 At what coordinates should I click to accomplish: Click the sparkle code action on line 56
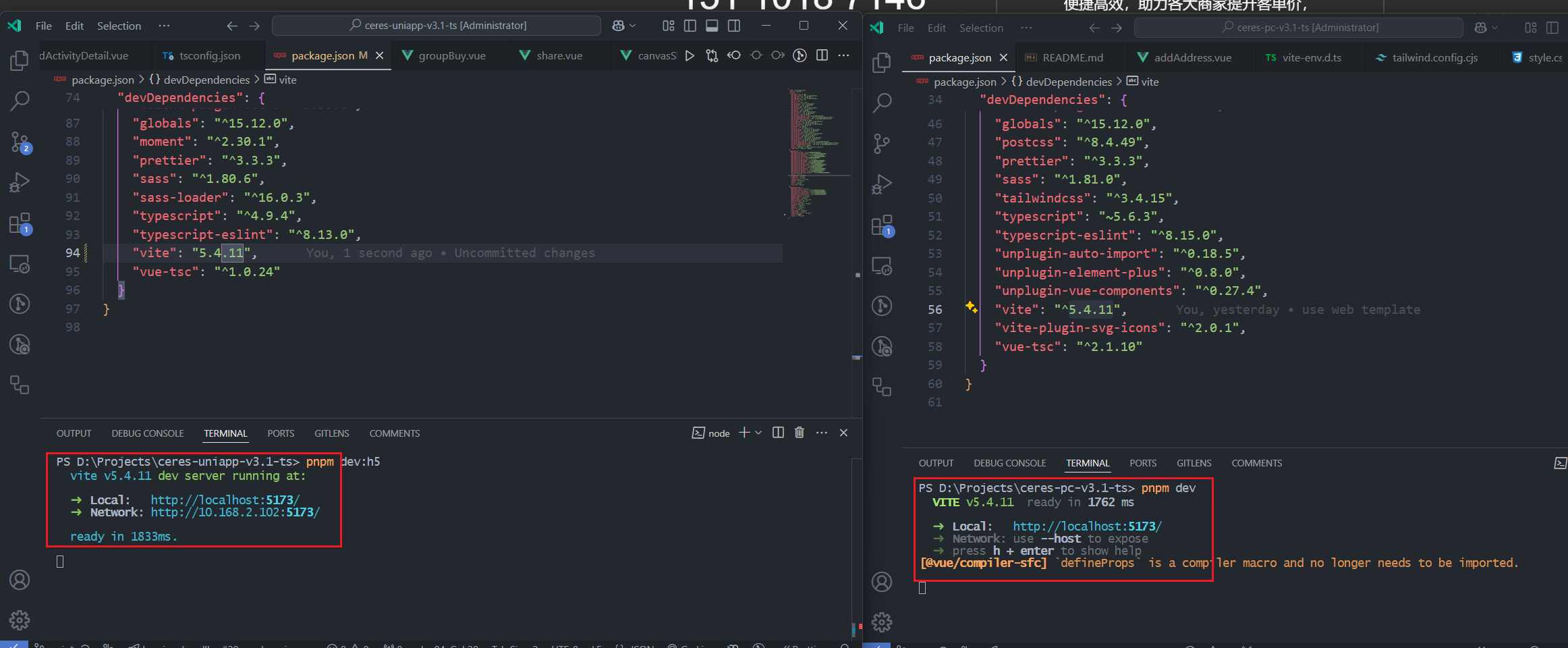click(x=971, y=307)
